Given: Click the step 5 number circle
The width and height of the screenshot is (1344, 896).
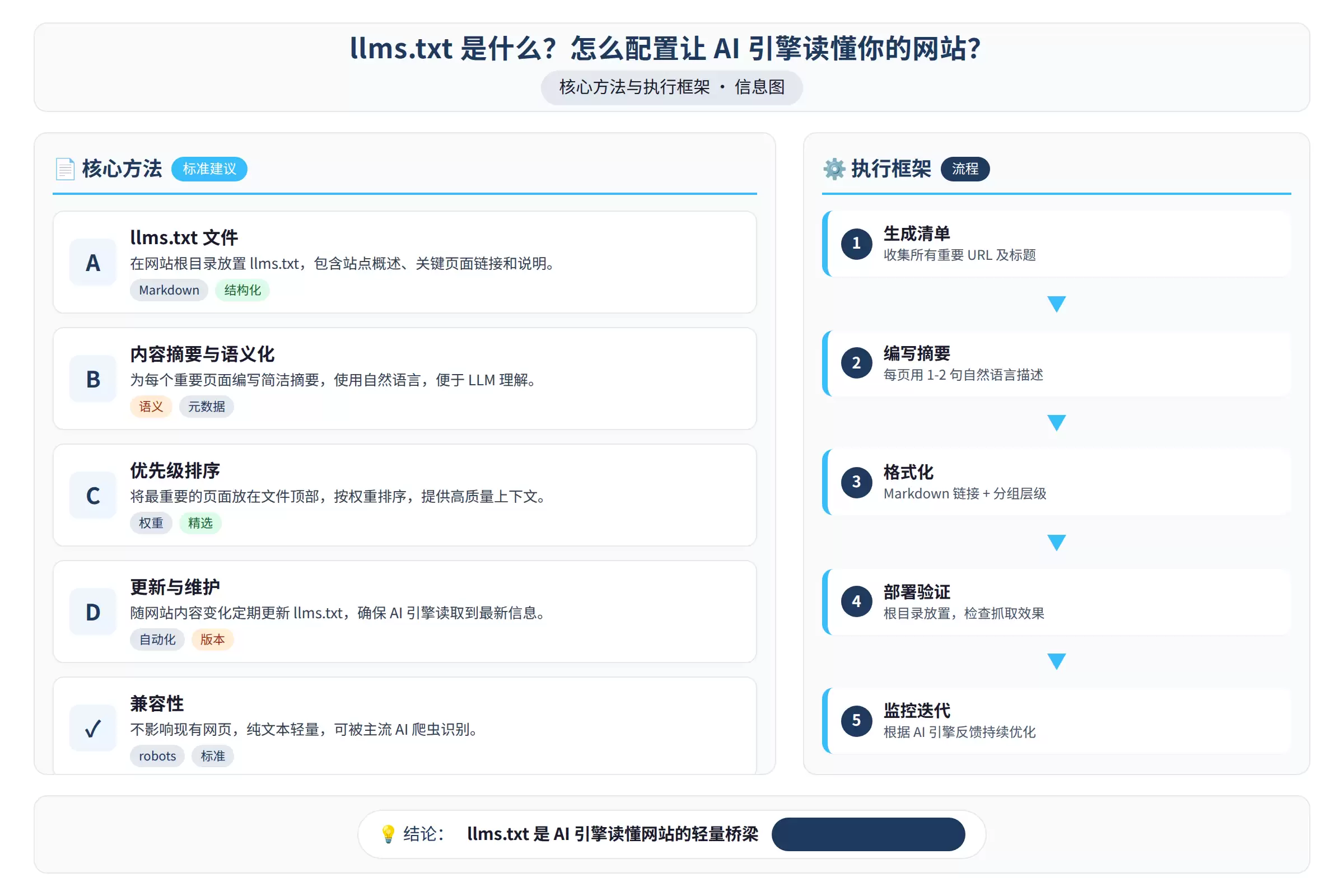Looking at the screenshot, I should point(857,721).
